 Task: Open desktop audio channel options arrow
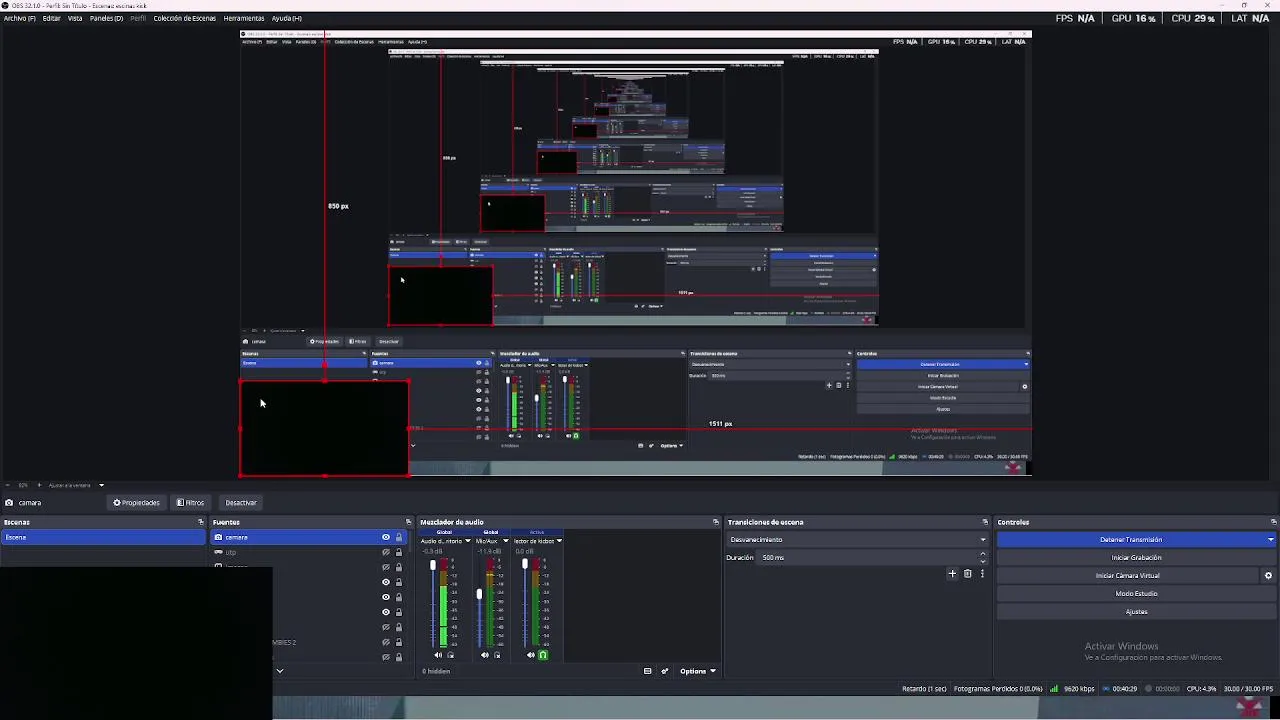point(467,541)
